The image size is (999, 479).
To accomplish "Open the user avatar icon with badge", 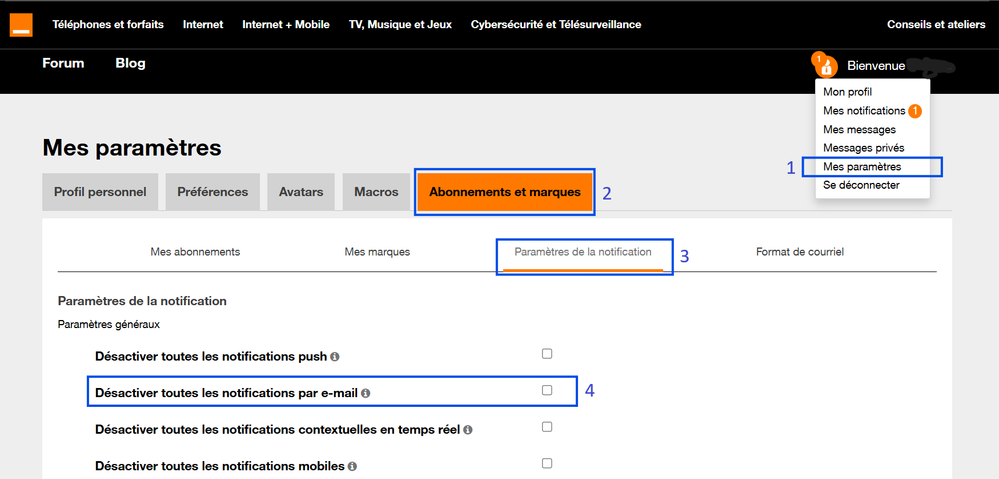I will (x=826, y=65).
